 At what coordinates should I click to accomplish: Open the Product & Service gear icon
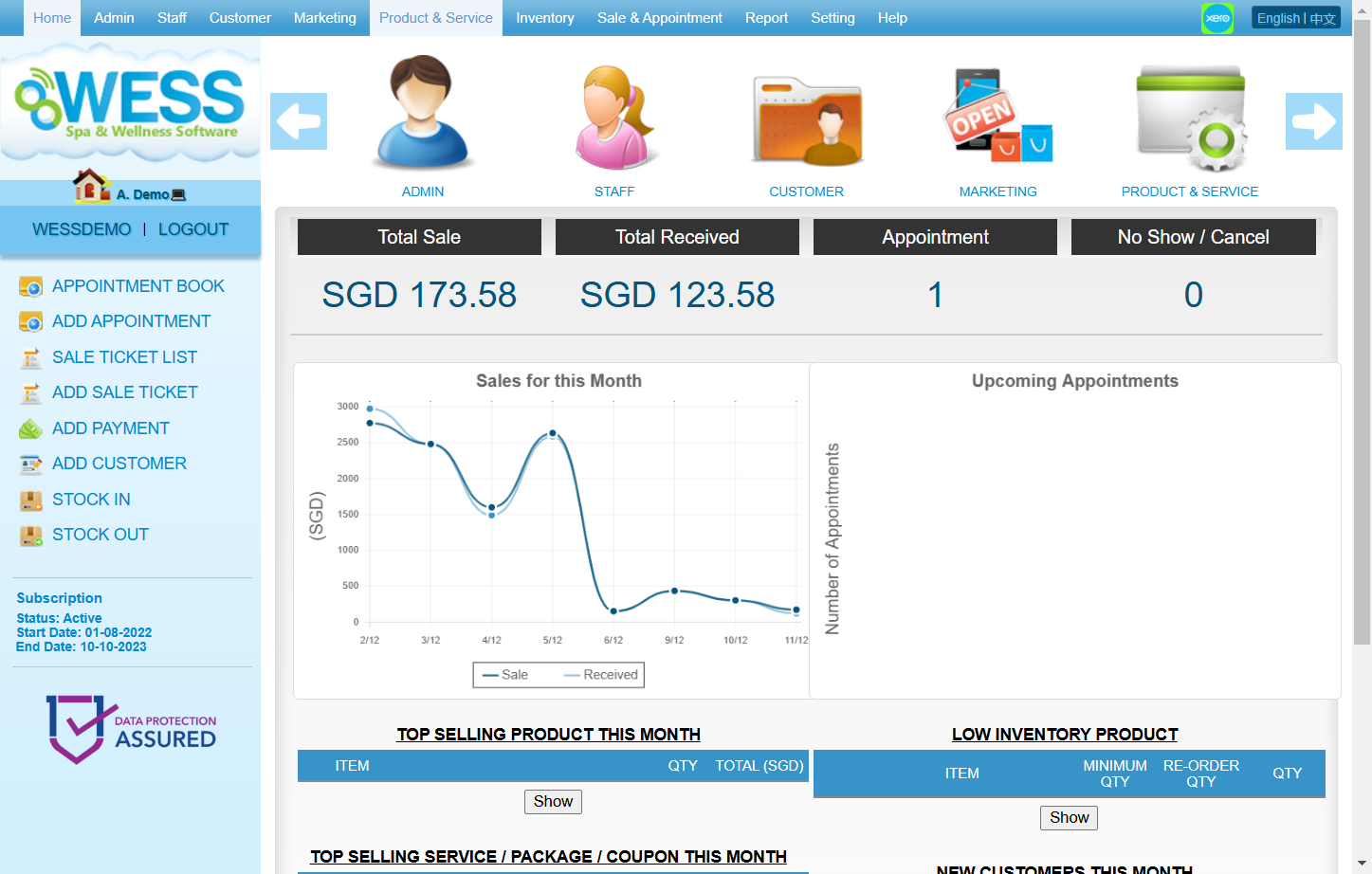(x=1191, y=119)
